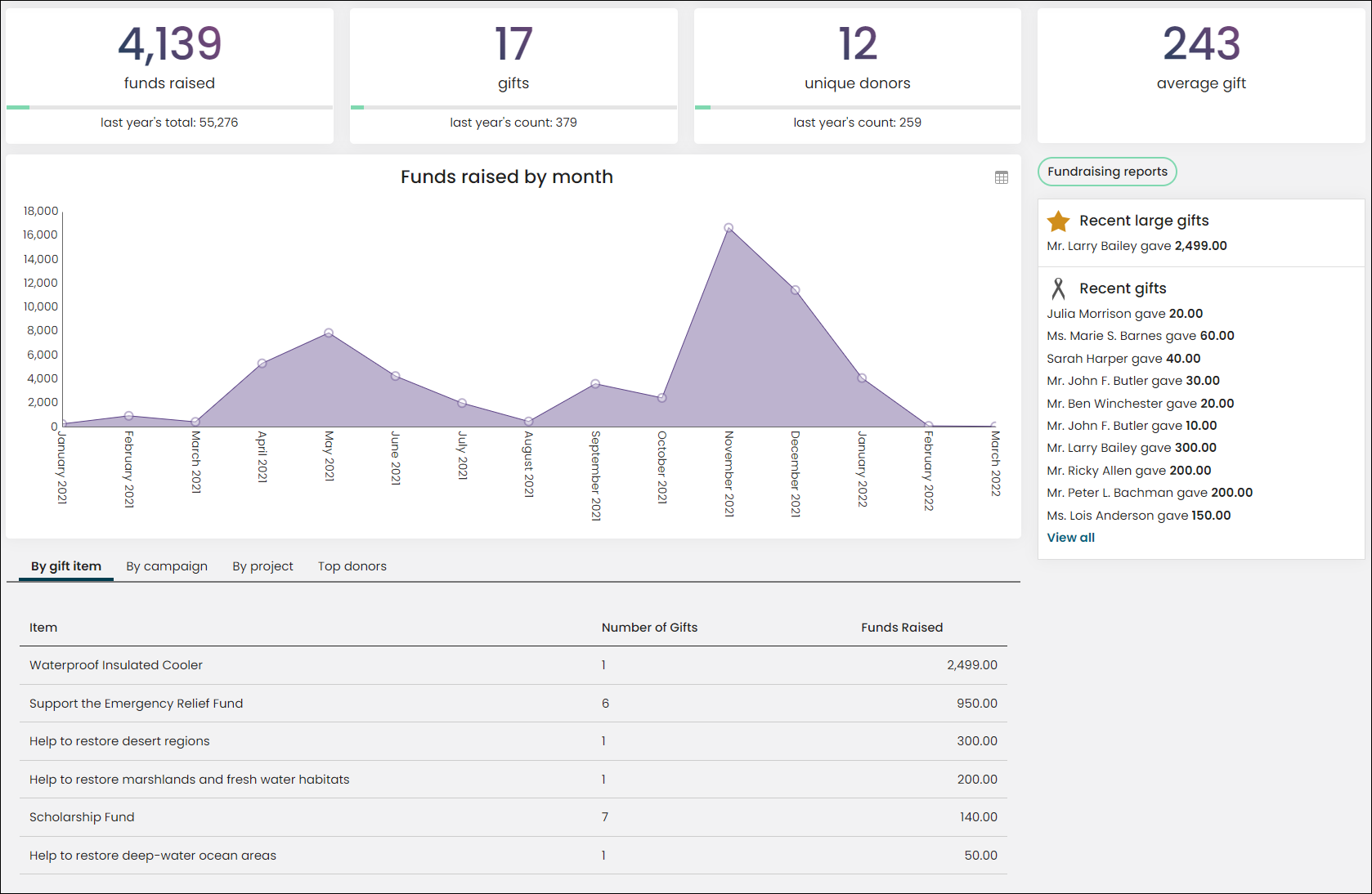Sort by the Funds Raised column header
The width and height of the screenshot is (1372, 894).
pos(902,628)
